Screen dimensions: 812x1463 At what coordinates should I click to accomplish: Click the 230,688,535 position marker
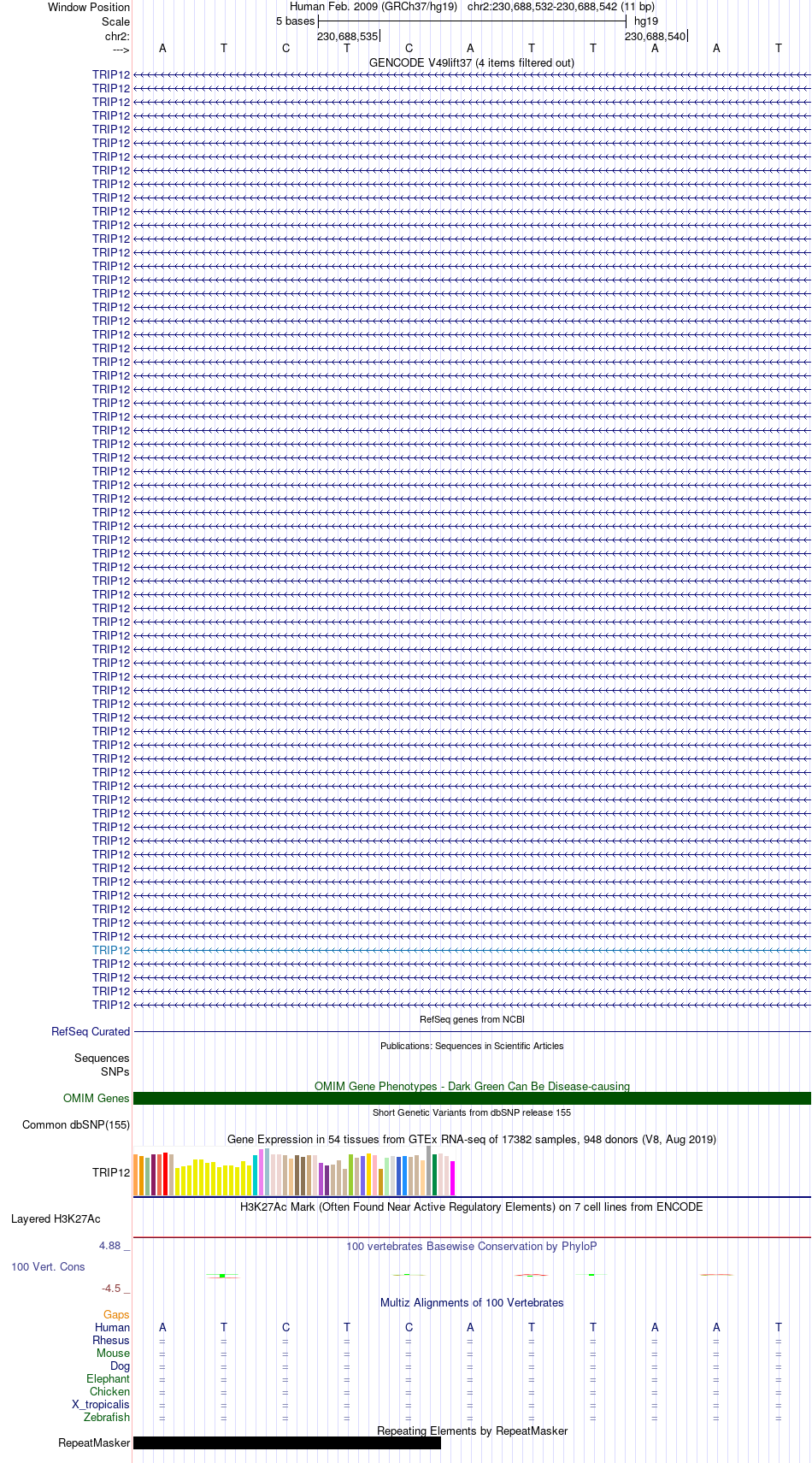[347, 37]
